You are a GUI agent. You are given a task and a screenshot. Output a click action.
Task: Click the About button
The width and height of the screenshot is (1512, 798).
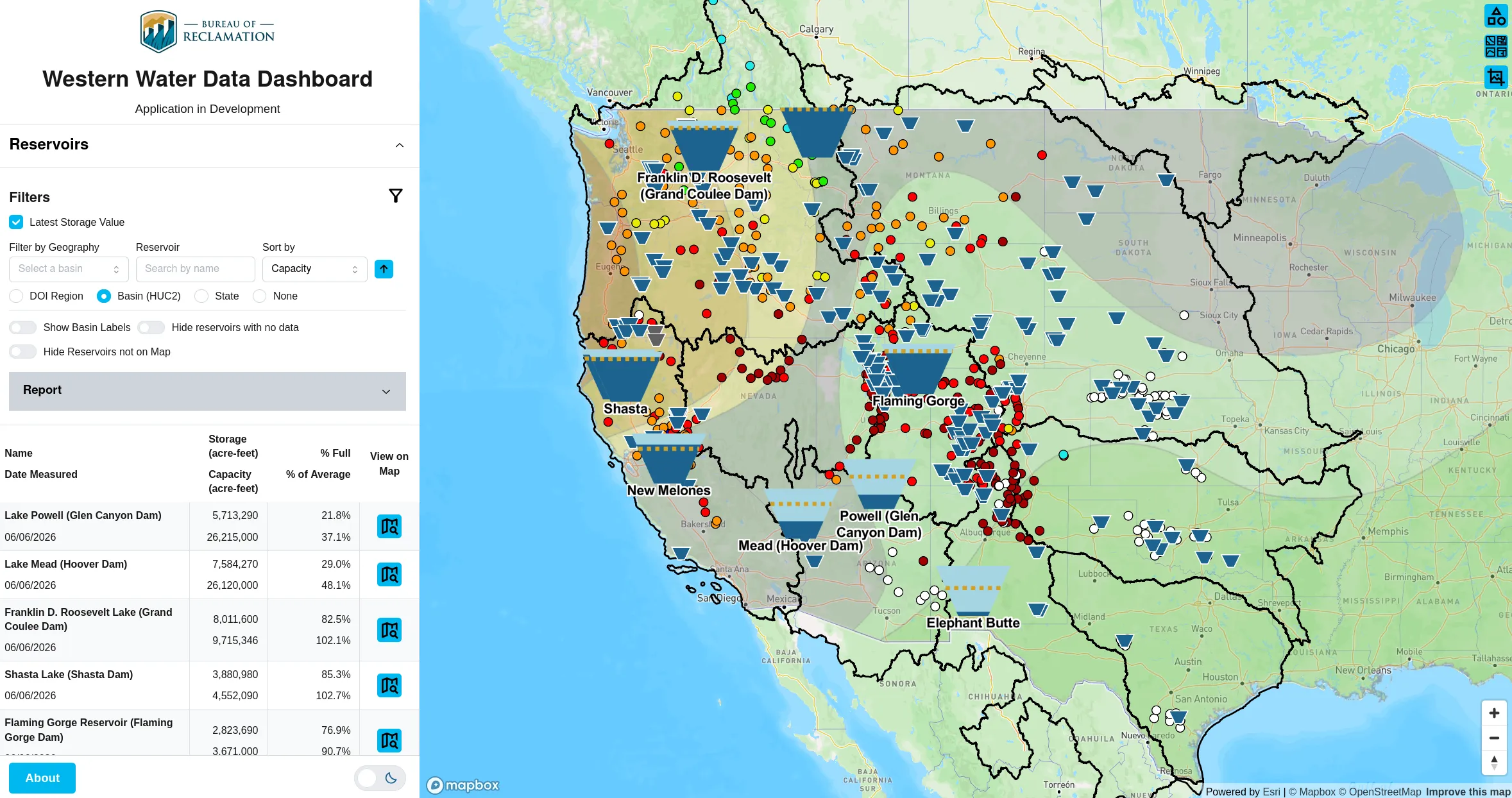(42, 778)
